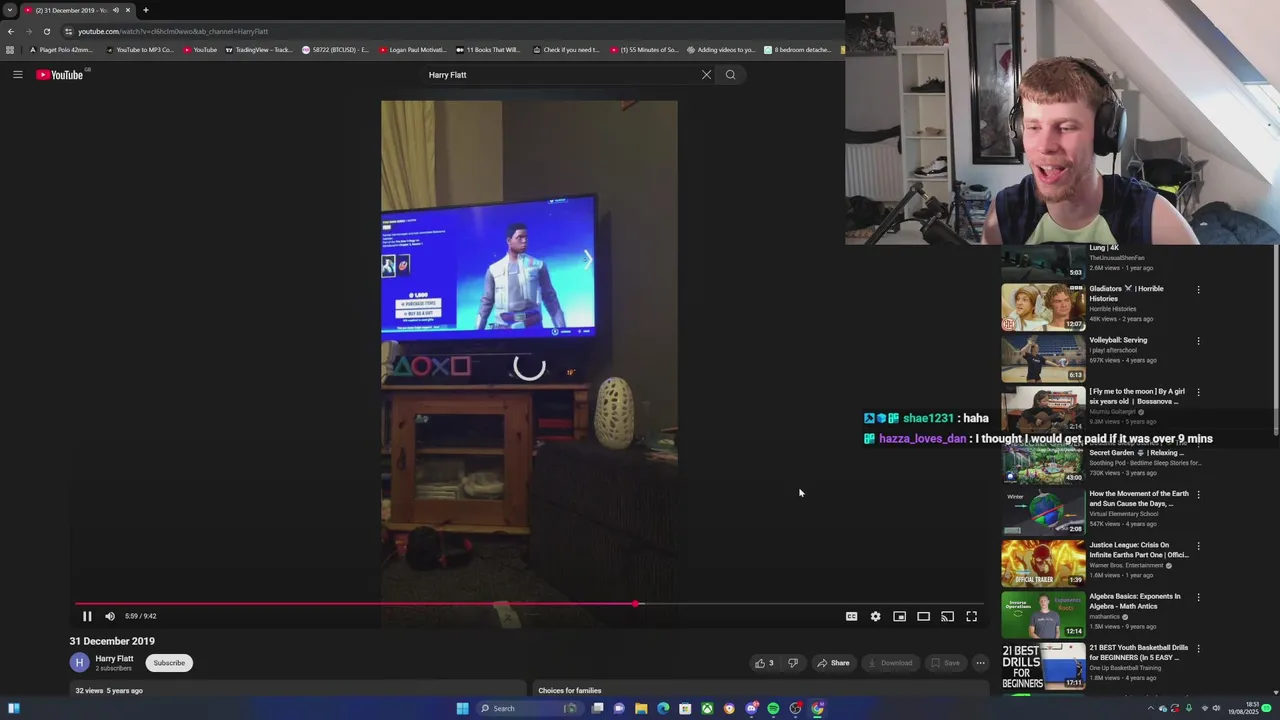Open Justice League Crisis trailer thumbnail
This screenshot has height=720, width=1280.
click(x=1043, y=563)
